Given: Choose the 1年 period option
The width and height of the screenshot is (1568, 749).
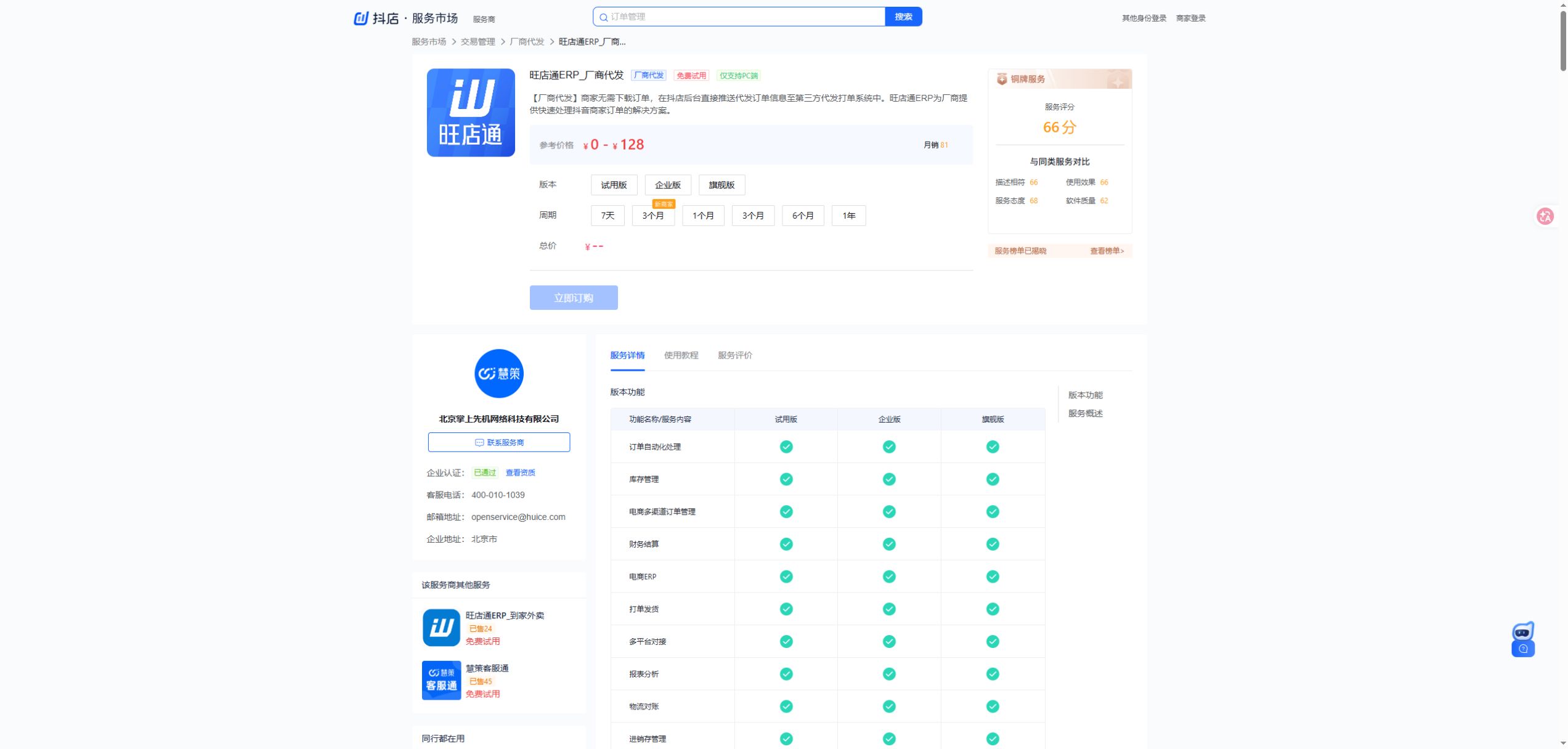Looking at the screenshot, I should 848,216.
